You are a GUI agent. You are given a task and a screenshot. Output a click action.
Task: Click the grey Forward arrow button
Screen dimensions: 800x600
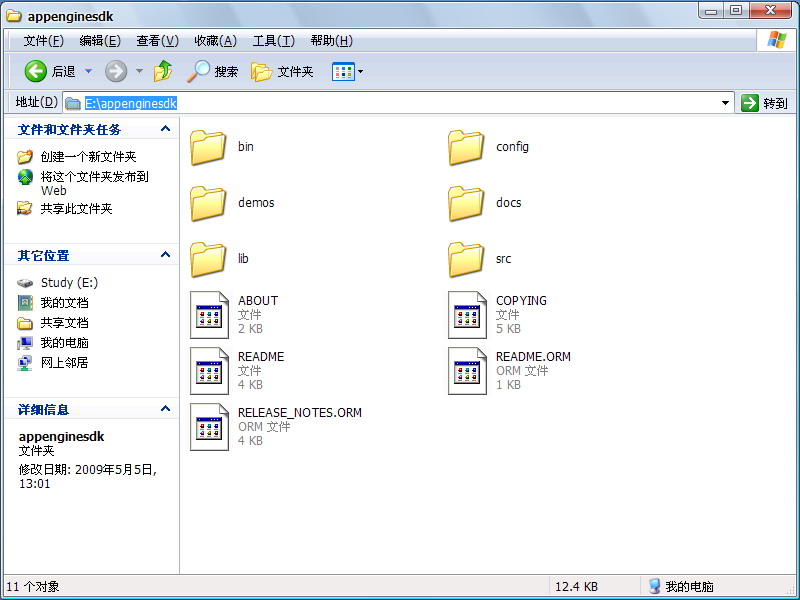(116, 71)
